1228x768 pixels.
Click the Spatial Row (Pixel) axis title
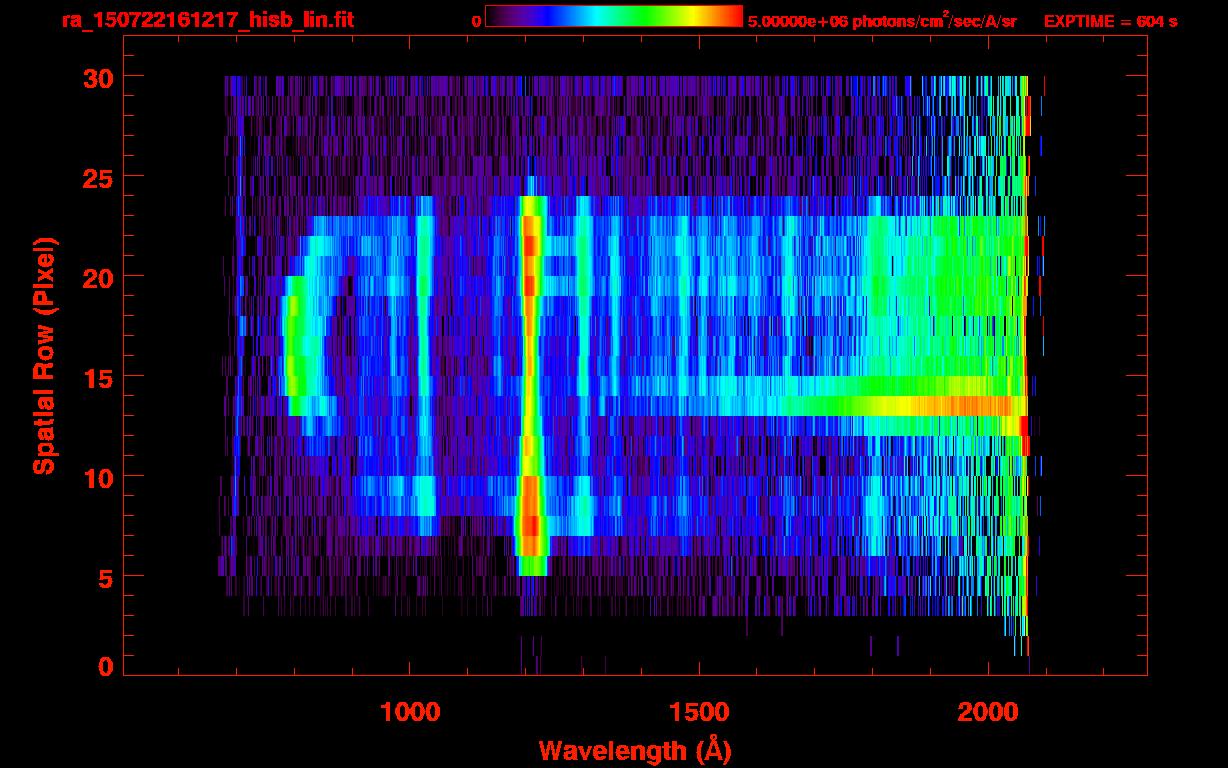pyautogui.click(x=44, y=355)
